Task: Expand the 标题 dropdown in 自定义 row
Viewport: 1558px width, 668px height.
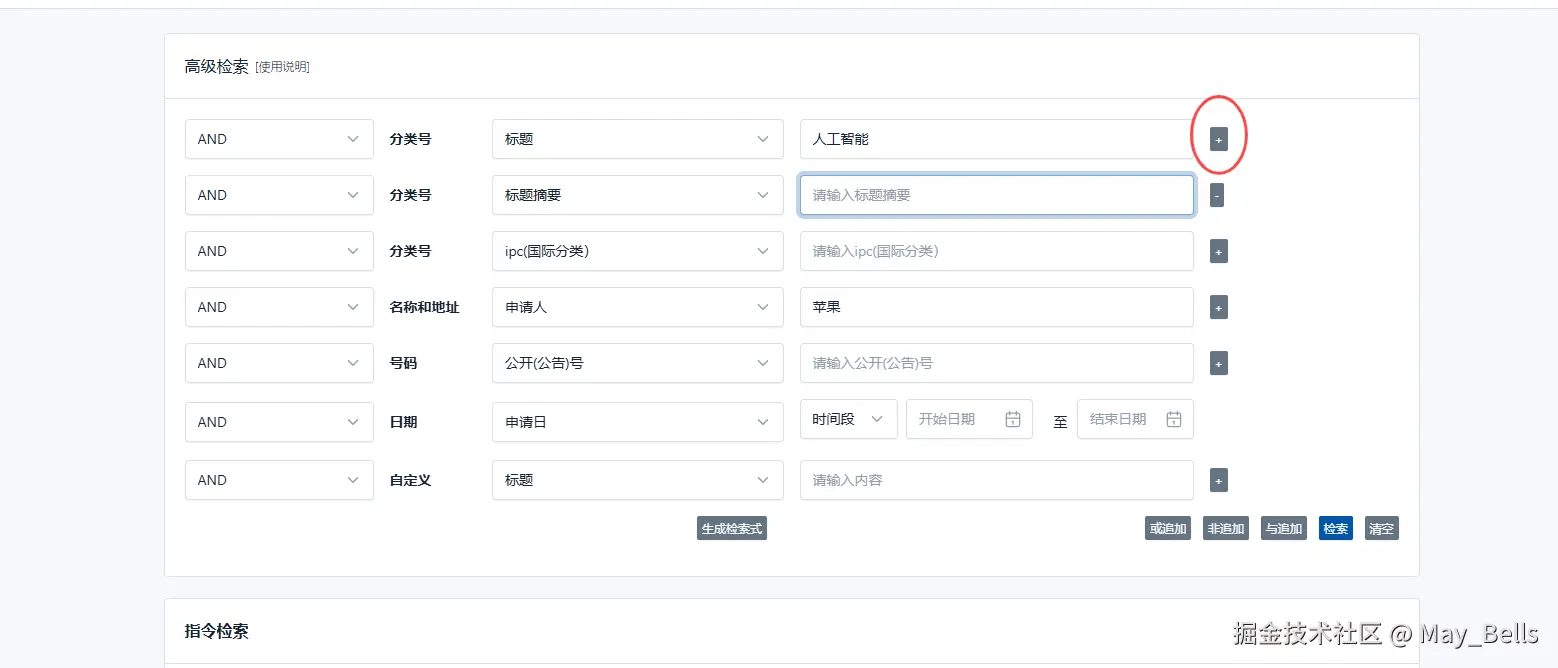Action: tap(638, 480)
